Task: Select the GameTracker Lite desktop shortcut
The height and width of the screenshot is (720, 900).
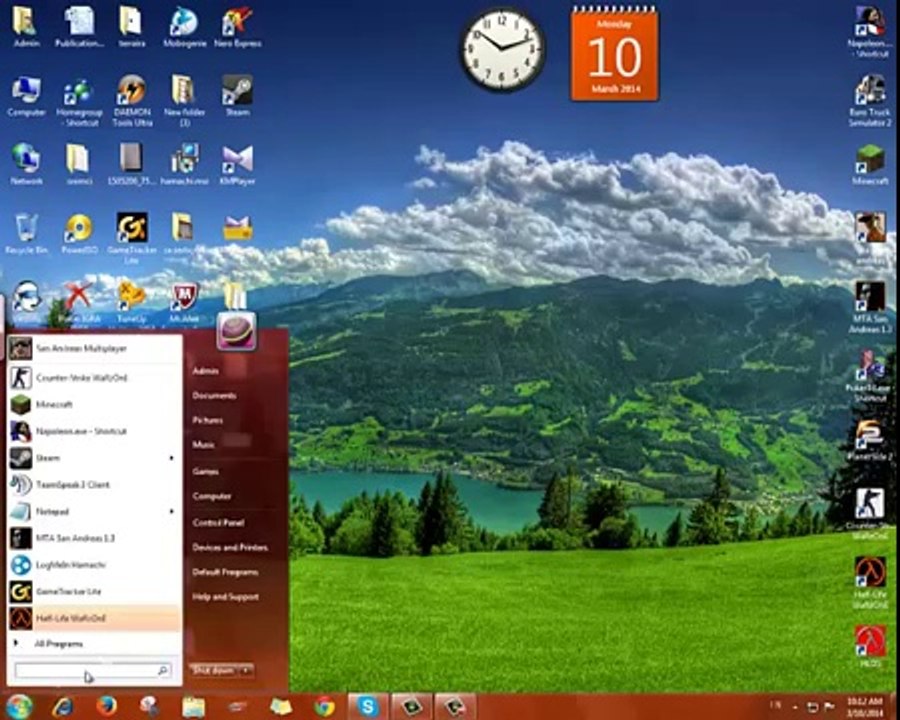Action: [x=132, y=238]
